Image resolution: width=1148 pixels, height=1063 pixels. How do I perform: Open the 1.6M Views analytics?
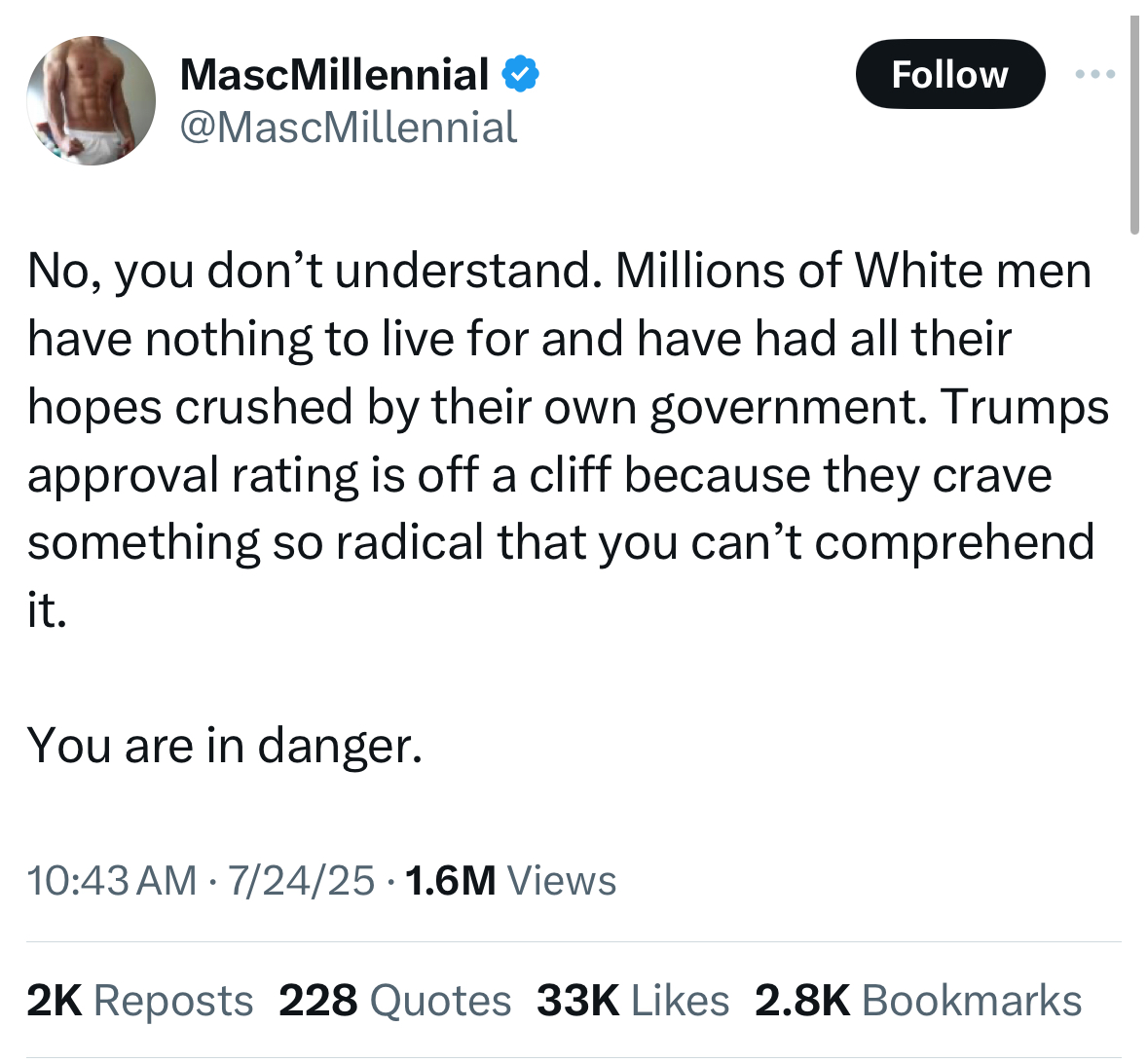[x=510, y=880]
